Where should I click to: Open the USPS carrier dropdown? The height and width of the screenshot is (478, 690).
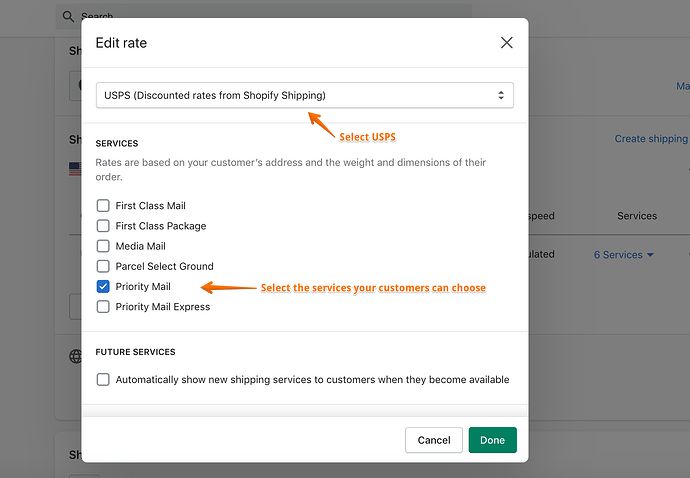(305, 95)
